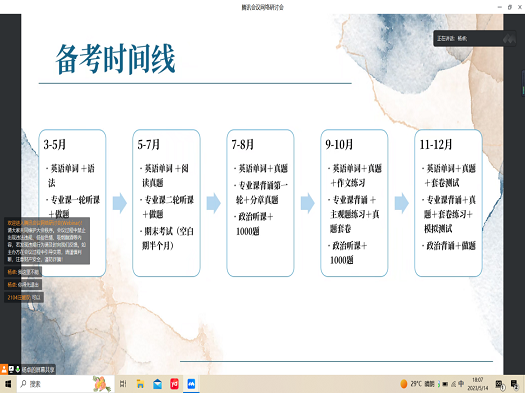Click the green microphone status icon
525x393 pixels.
pyautogui.click(x=17, y=369)
